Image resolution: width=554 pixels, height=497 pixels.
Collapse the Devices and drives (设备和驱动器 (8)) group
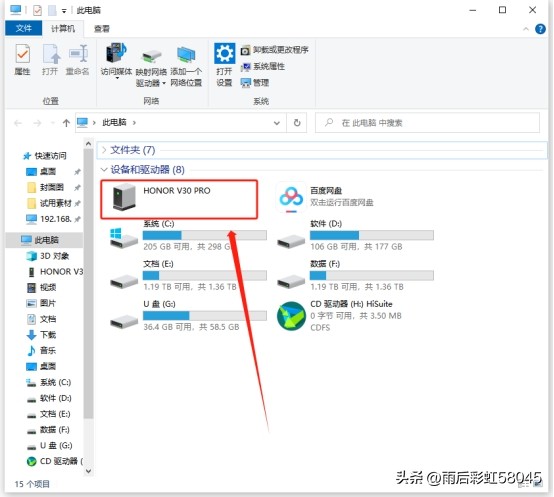click(104, 170)
